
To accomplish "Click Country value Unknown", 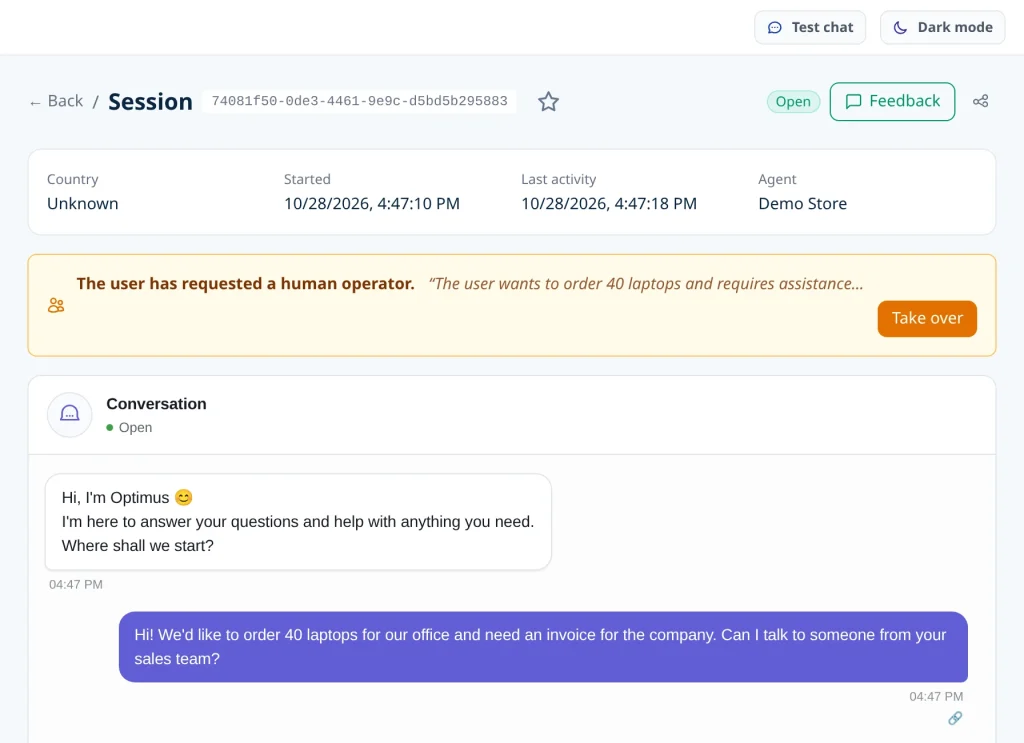I will 82,204.
